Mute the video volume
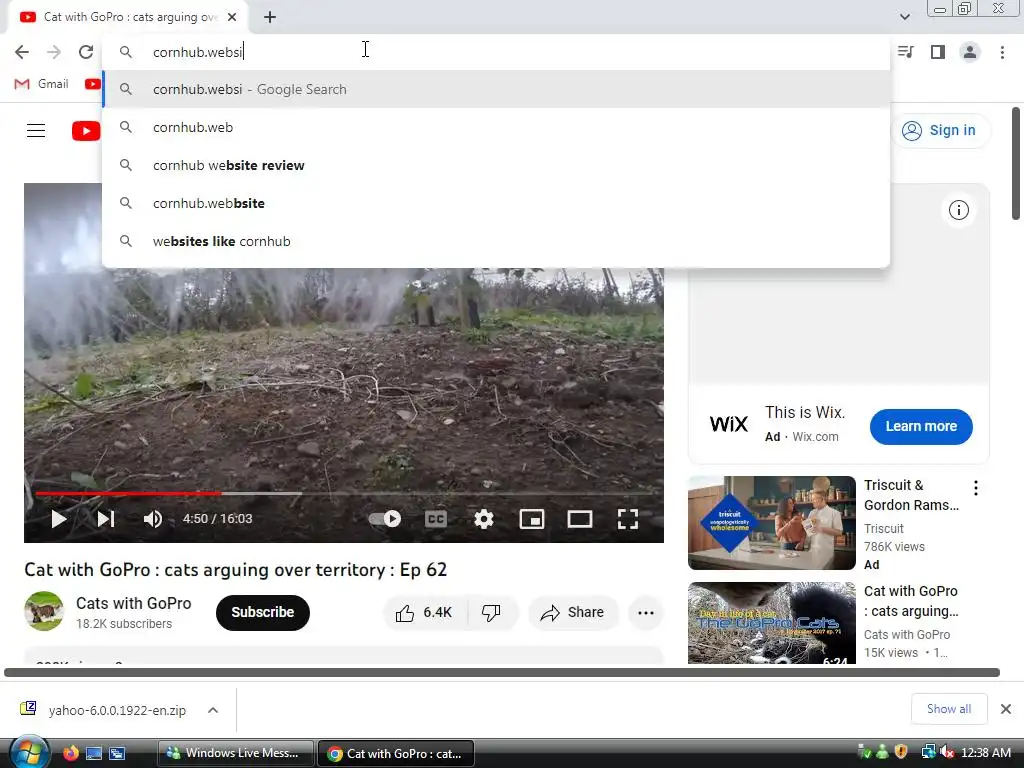Image resolution: width=1024 pixels, height=768 pixels. [x=153, y=519]
